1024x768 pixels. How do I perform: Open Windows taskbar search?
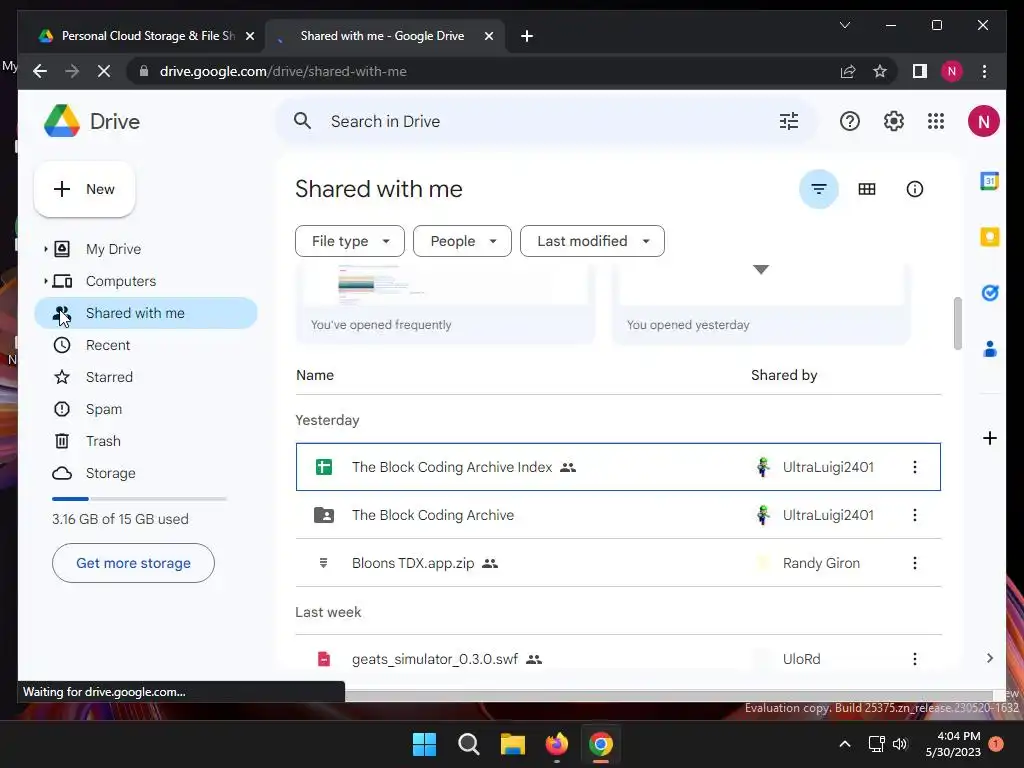click(468, 744)
